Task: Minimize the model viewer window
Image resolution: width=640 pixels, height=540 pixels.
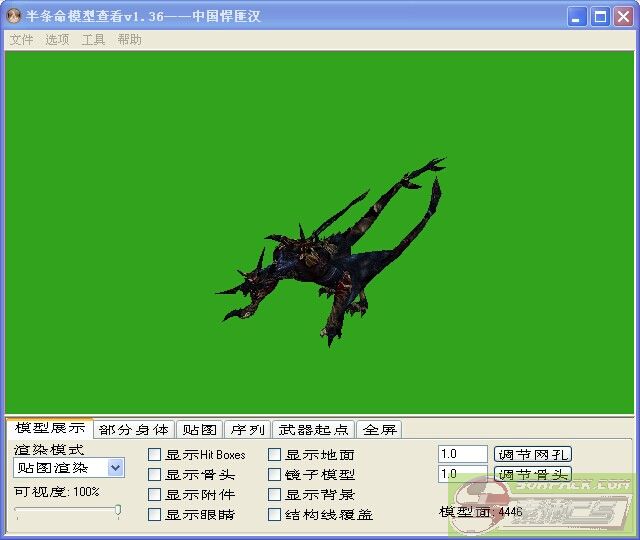Action: click(577, 17)
